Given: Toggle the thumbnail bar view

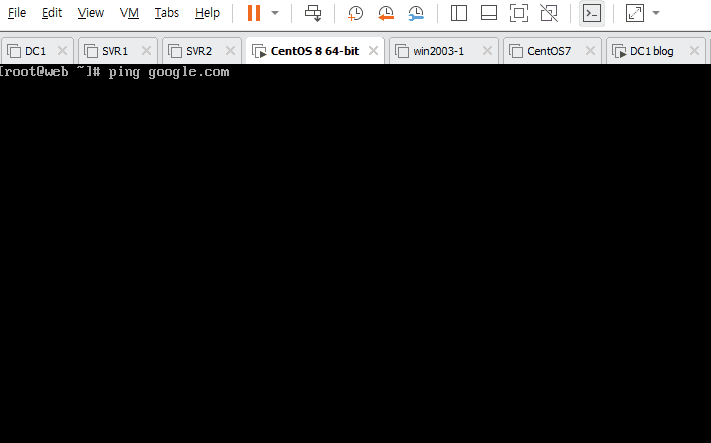Looking at the screenshot, I should pos(489,13).
